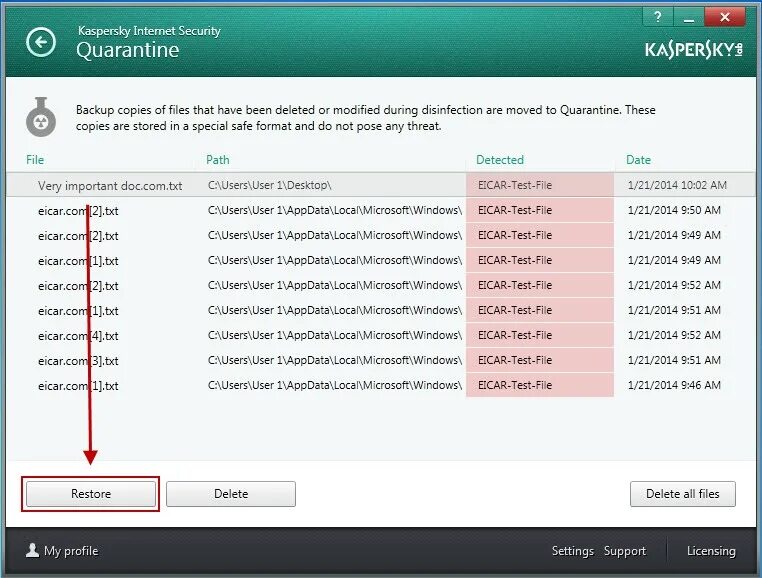Select eicar.com[2].txt dated 9:50 AM
The image size is (762, 578).
pyautogui.click(x=381, y=210)
